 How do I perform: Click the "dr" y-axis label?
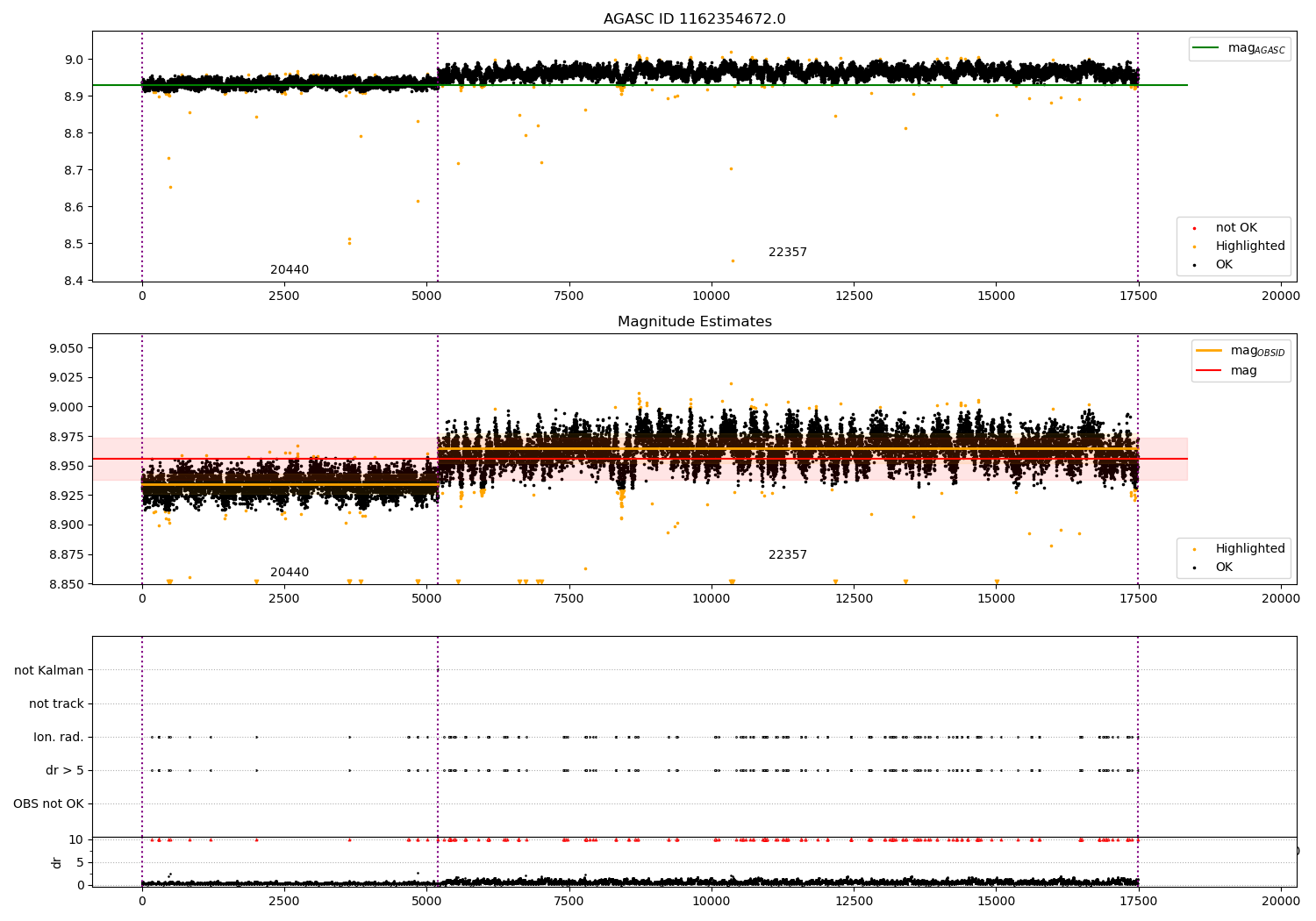(57, 862)
